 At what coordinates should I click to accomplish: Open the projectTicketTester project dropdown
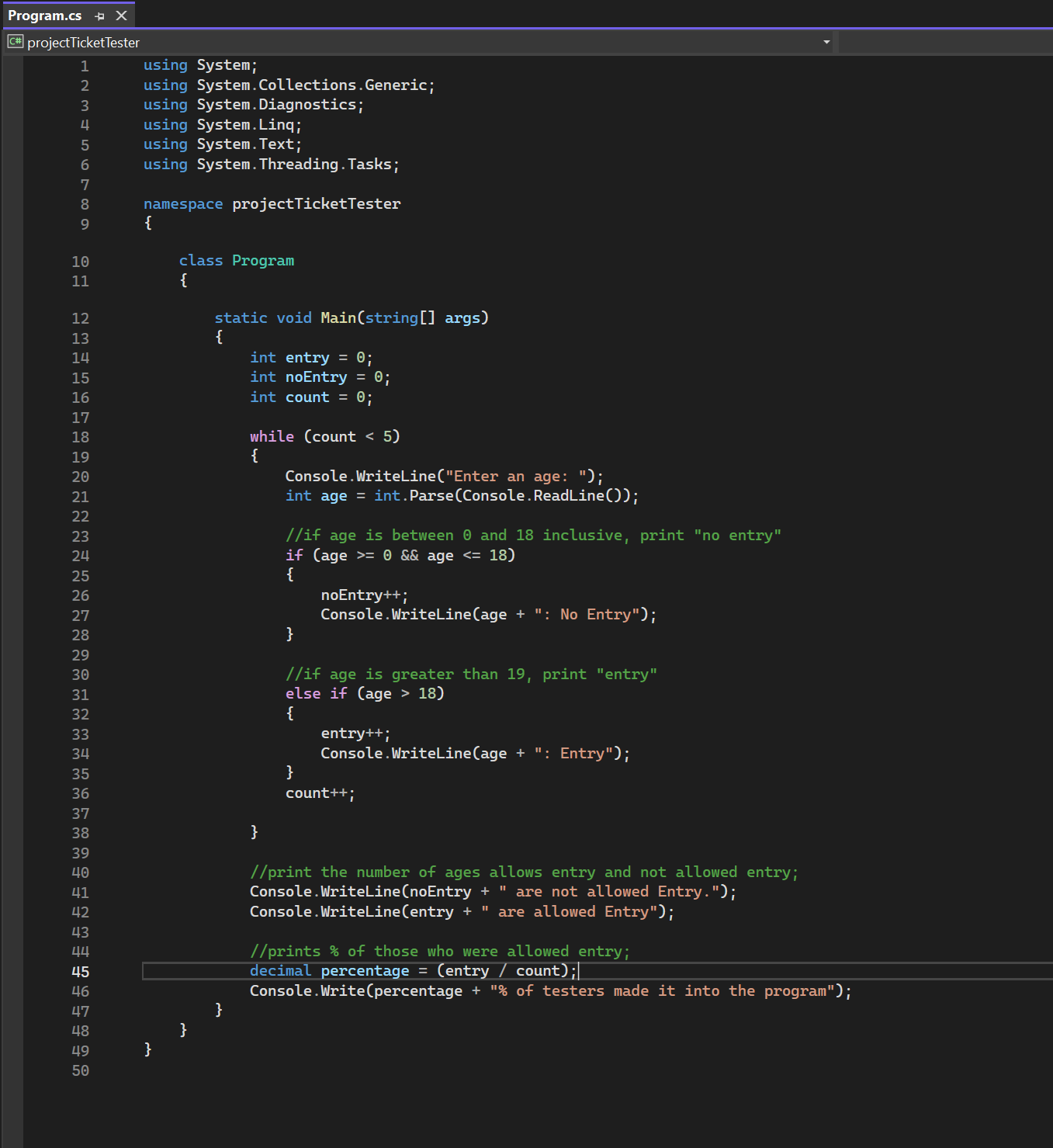[x=826, y=42]
